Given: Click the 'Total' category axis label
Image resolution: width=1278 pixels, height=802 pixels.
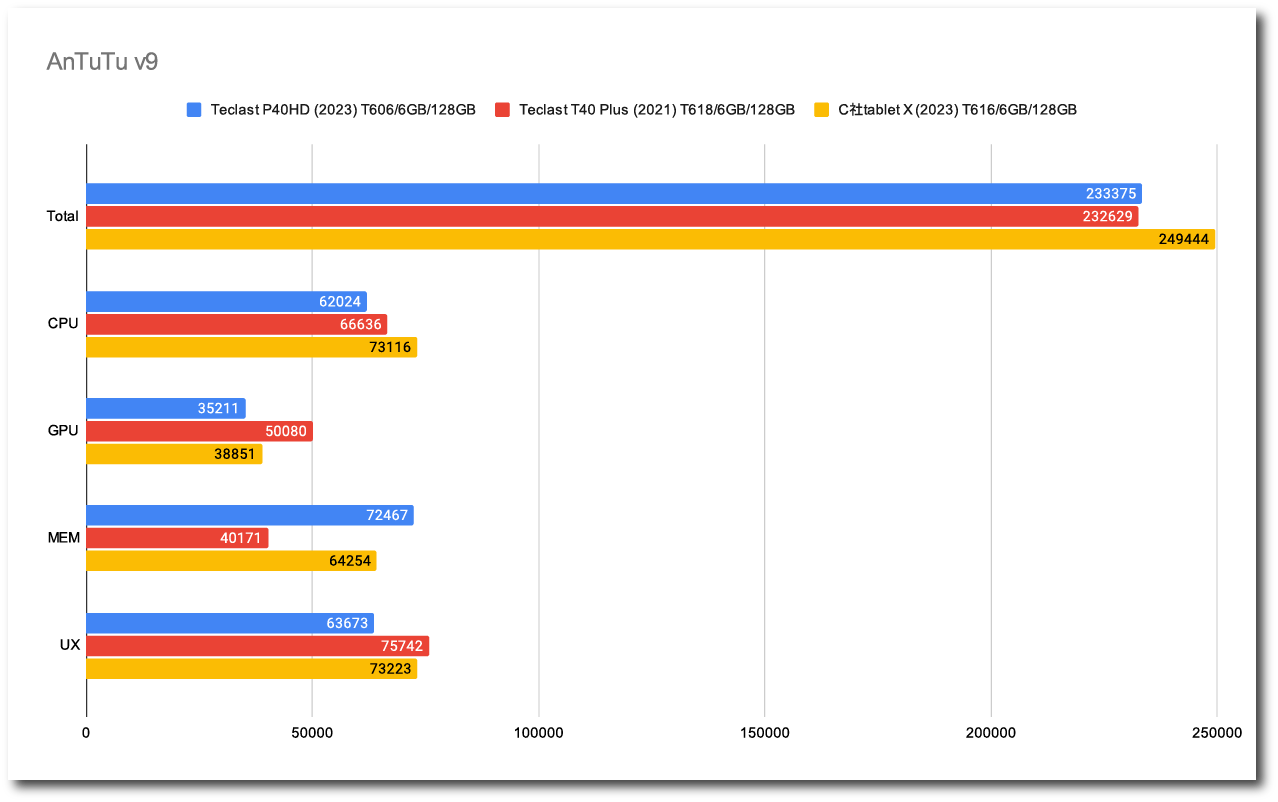Looking at the screenshot, I should coord(62,216).
